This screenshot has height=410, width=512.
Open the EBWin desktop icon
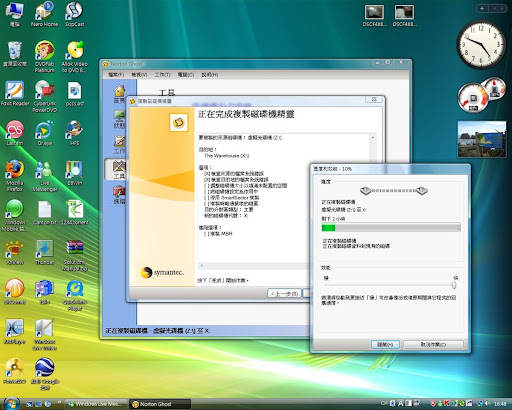[x=74, y=173]
